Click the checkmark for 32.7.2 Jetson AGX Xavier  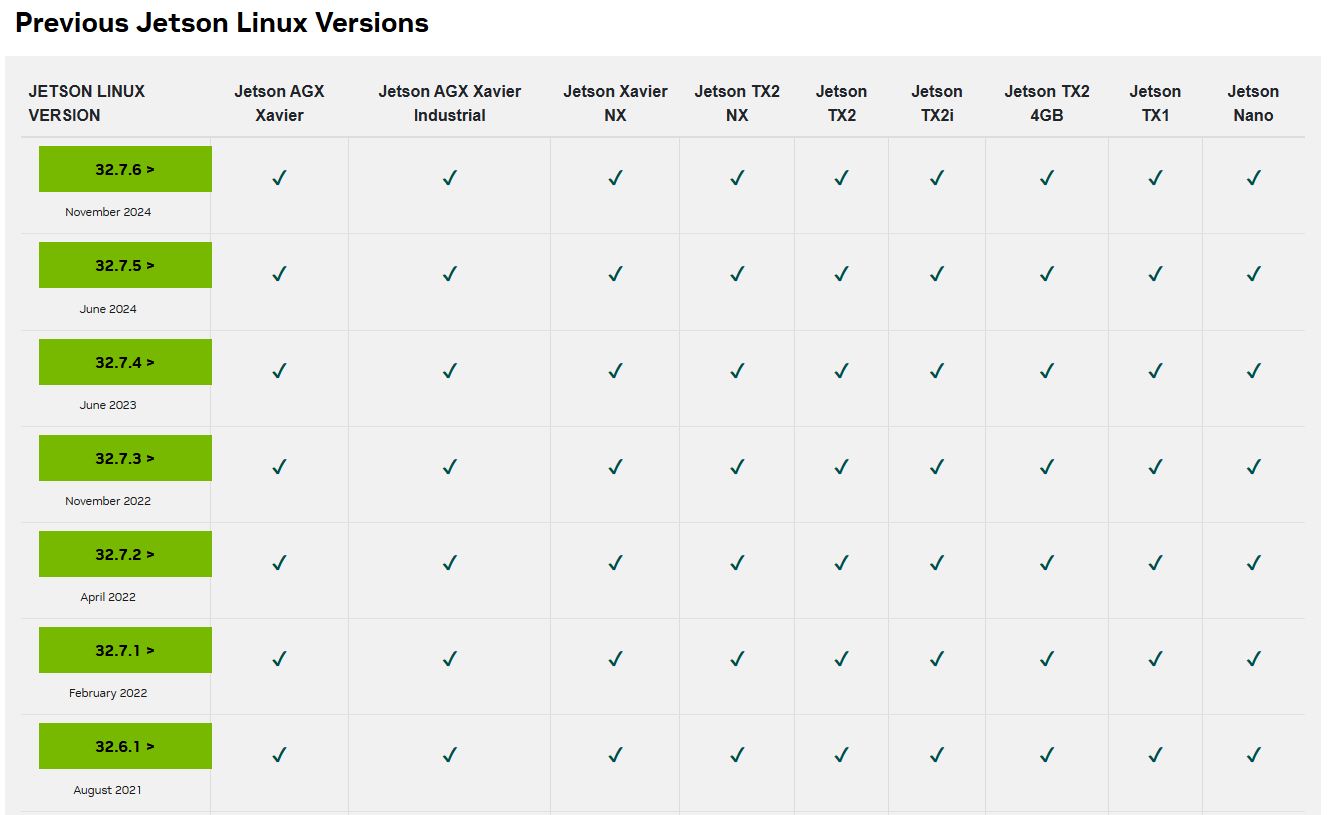pyautogui.click(x=279, y=563)
